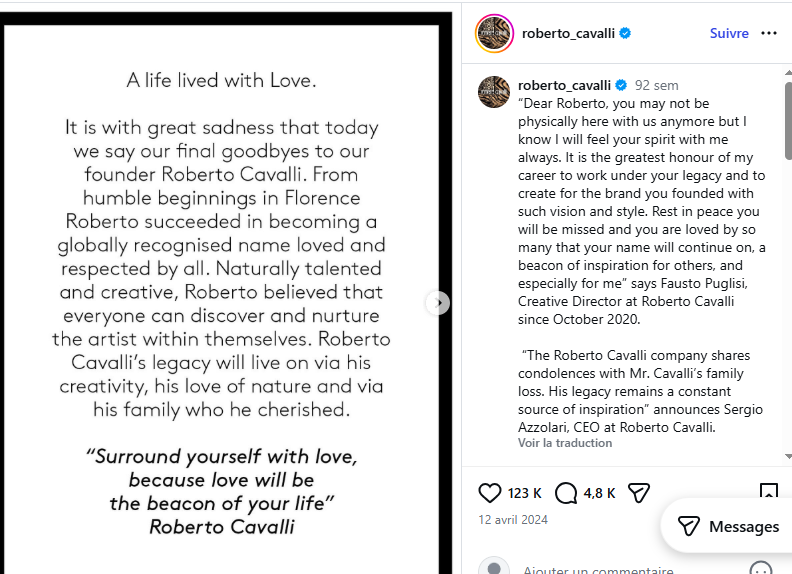Share the post via the paper plane icon
This screenshot has width=792, height=574.
(639, 493)
